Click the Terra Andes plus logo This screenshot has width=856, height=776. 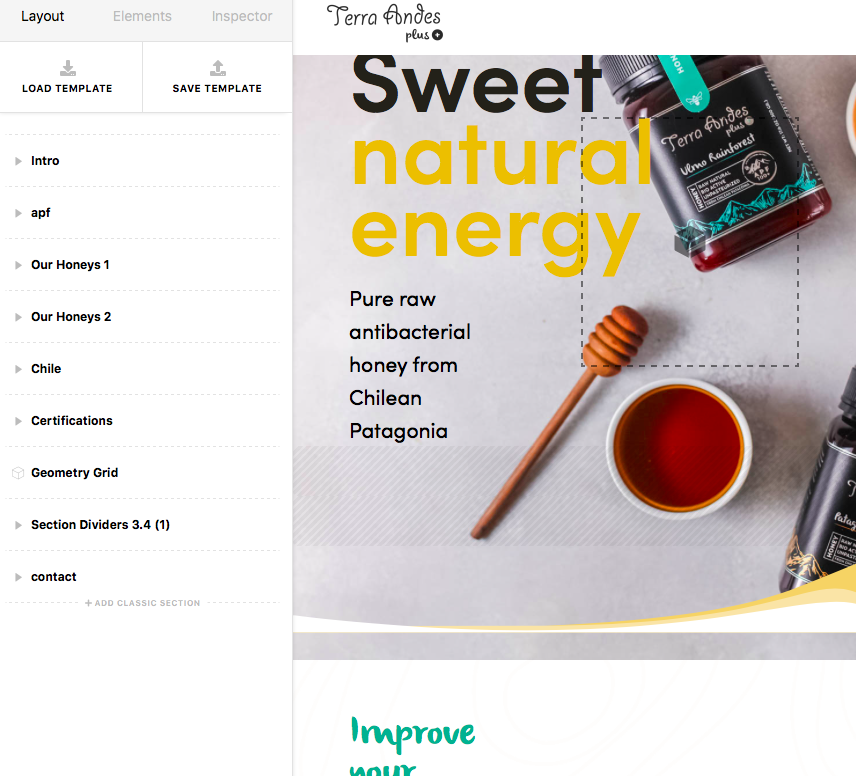pyautogui.click(x=384, y=22)
